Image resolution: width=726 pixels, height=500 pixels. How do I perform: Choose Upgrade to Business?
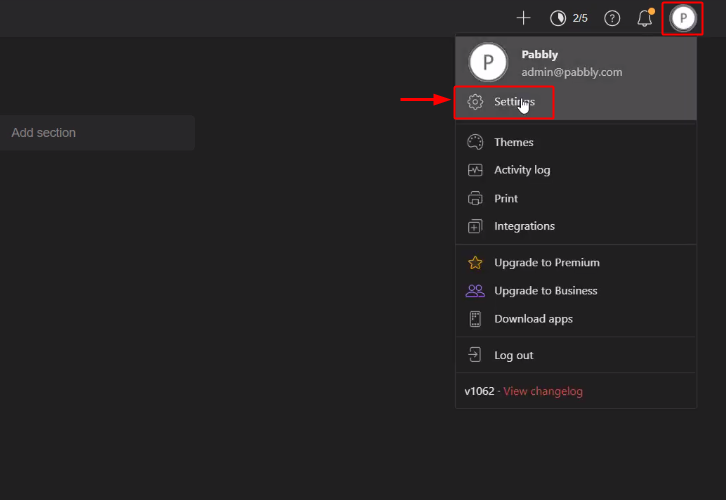(x=576, y=291)
